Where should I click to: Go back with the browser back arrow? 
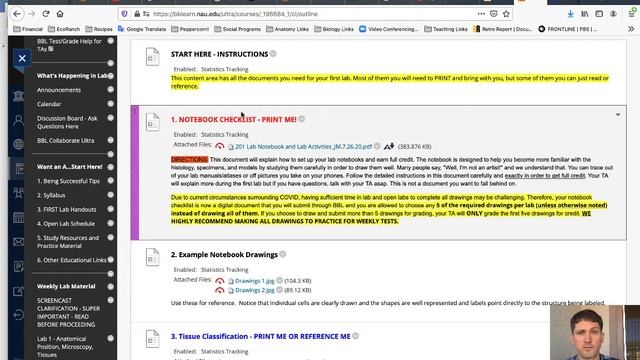click(x=17, y=14)
